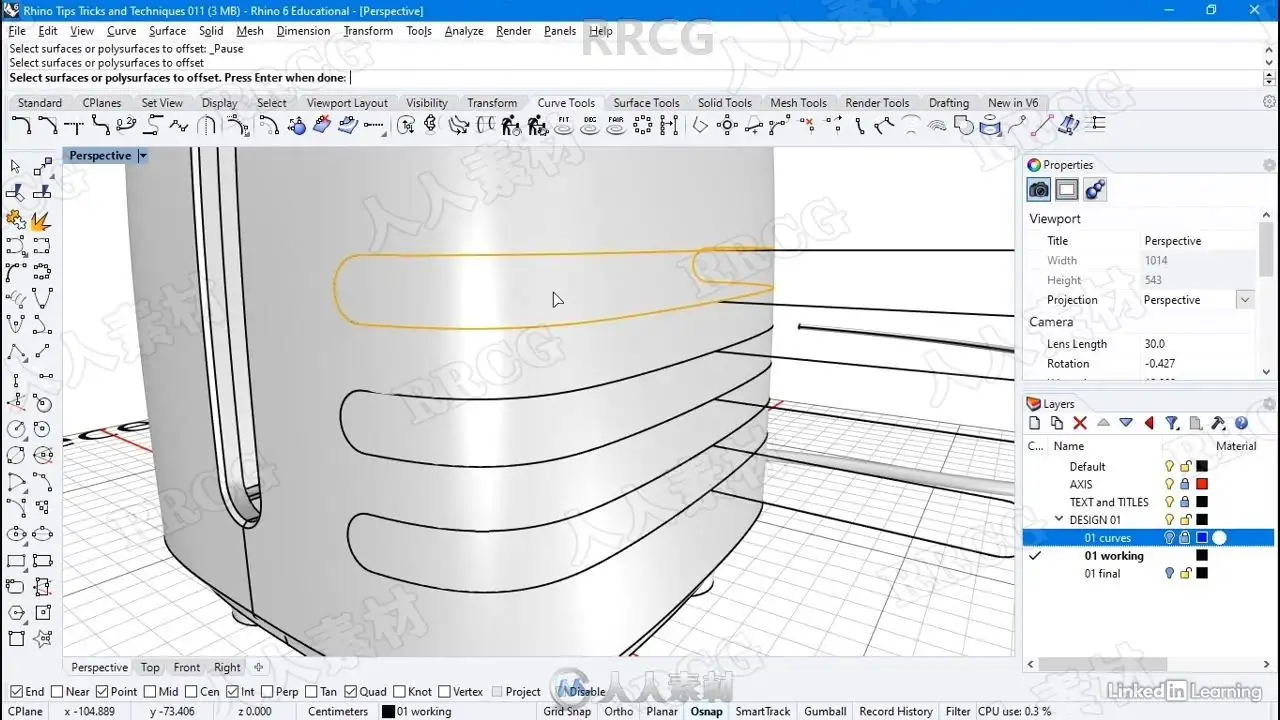Open the Perspective viewport title dropdown arrow
Viewport: 1280px width, 720px height.
(x=142, y=156)
